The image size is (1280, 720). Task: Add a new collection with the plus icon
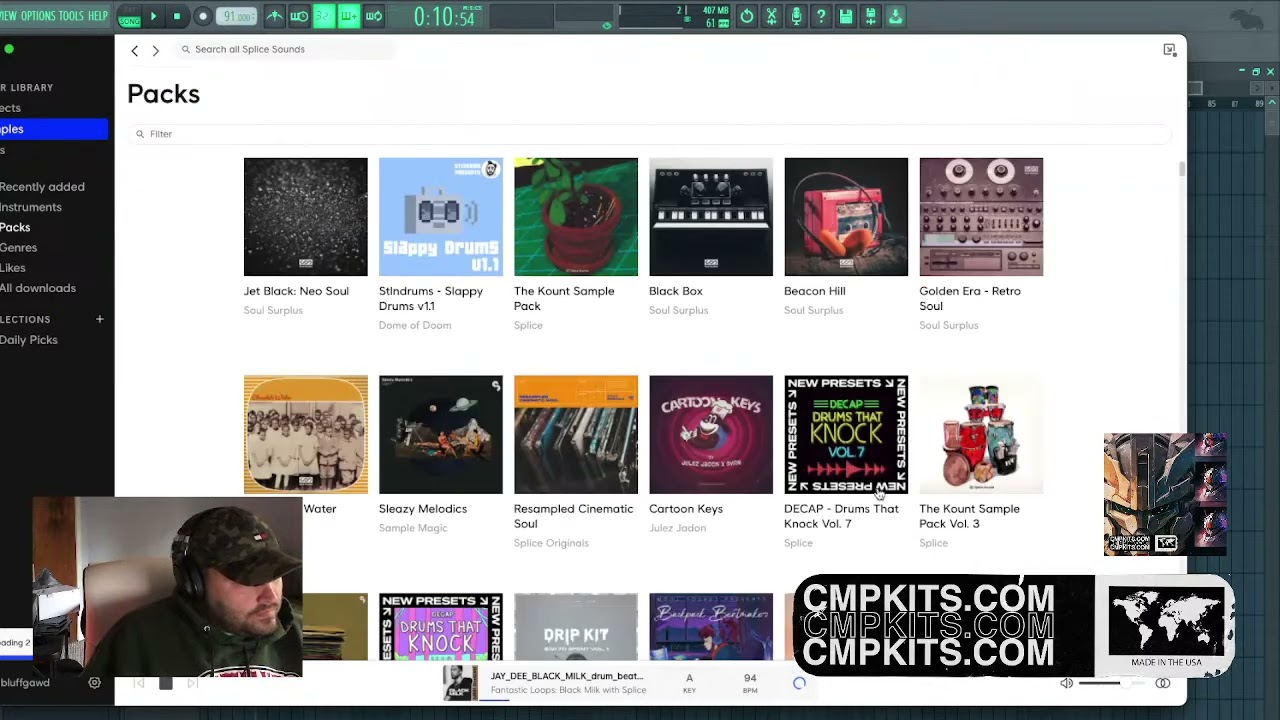[x=99, y=319]
